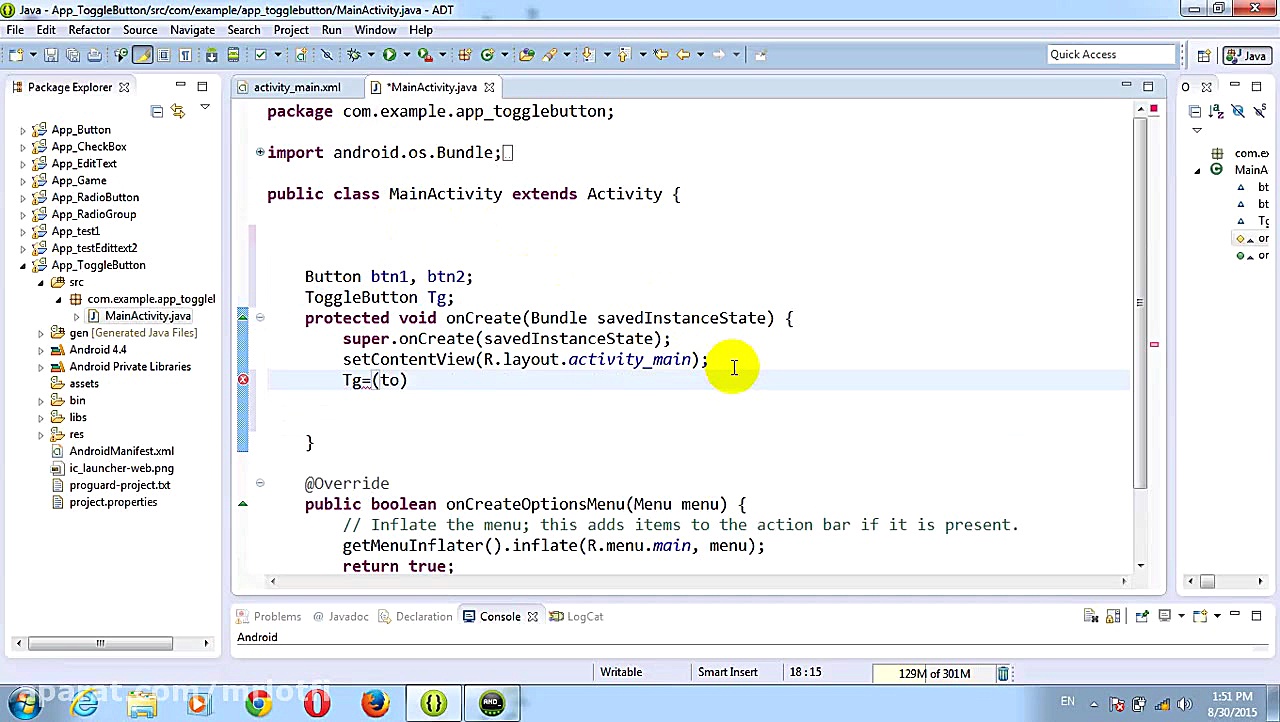Click the Debug bug icon

click(353, 55)
